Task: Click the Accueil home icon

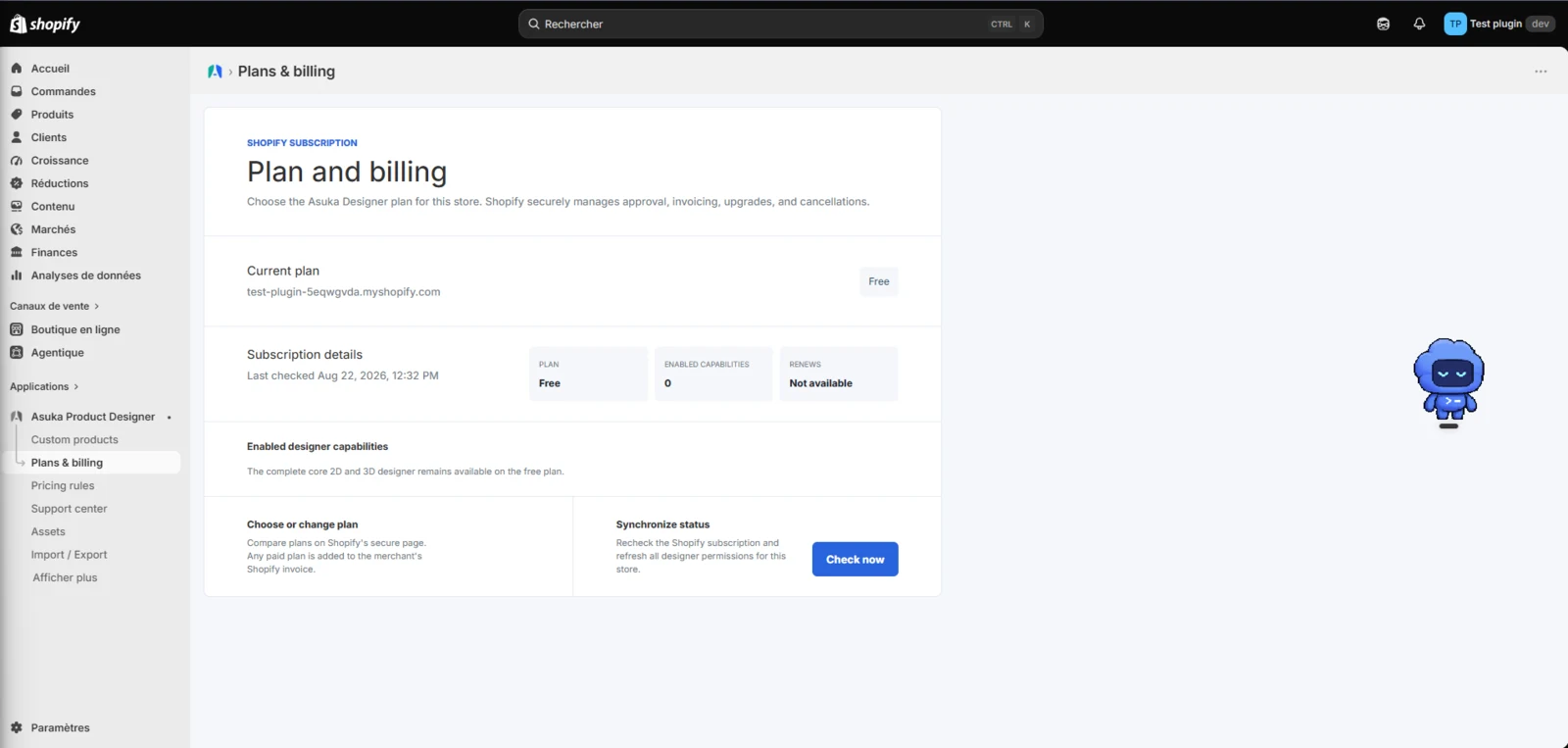Action: [x=17, y=69]
